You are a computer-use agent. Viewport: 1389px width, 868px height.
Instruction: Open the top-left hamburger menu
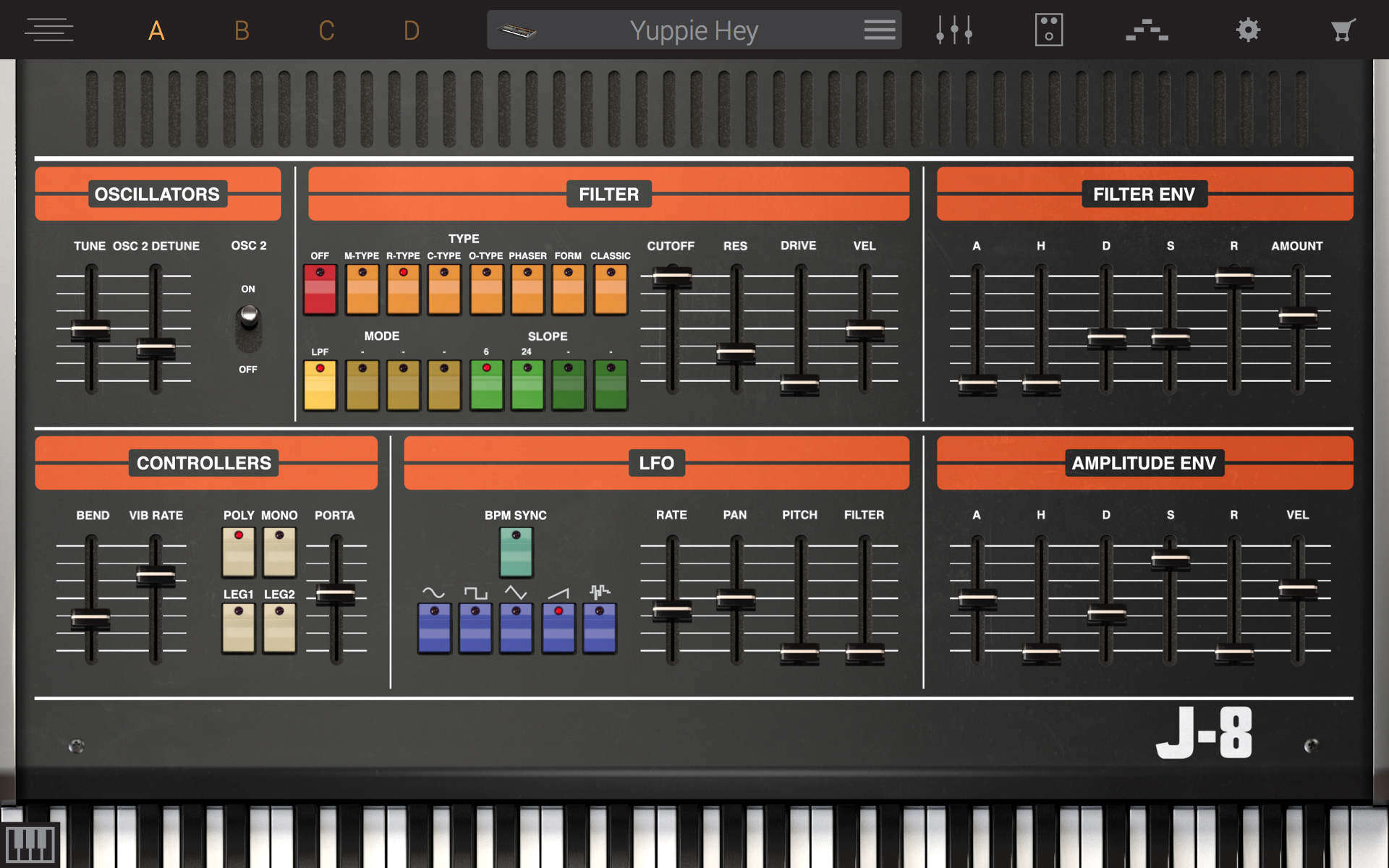pos(49,30)
